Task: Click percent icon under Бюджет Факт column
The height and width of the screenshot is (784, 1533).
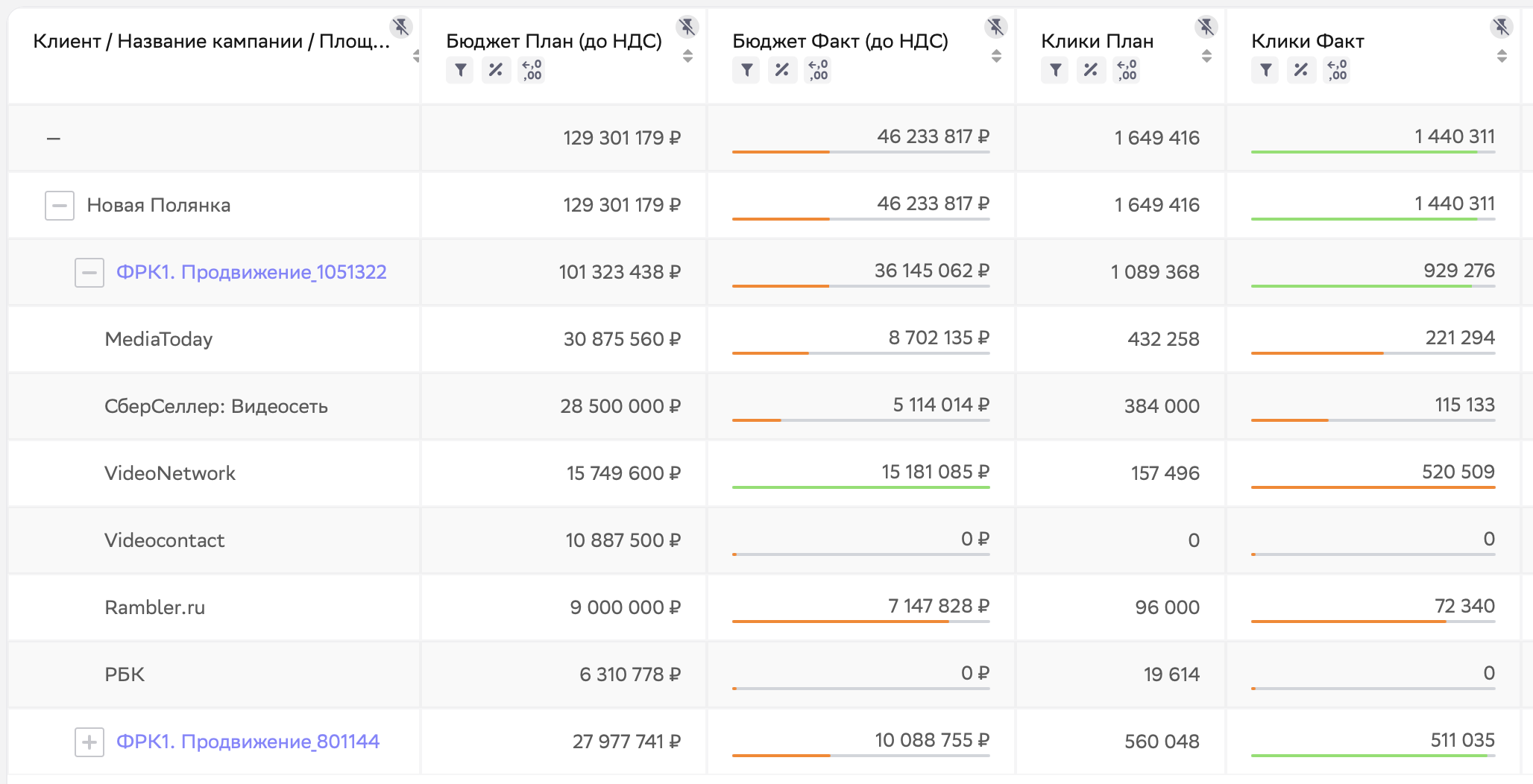Action: (782, 71)
